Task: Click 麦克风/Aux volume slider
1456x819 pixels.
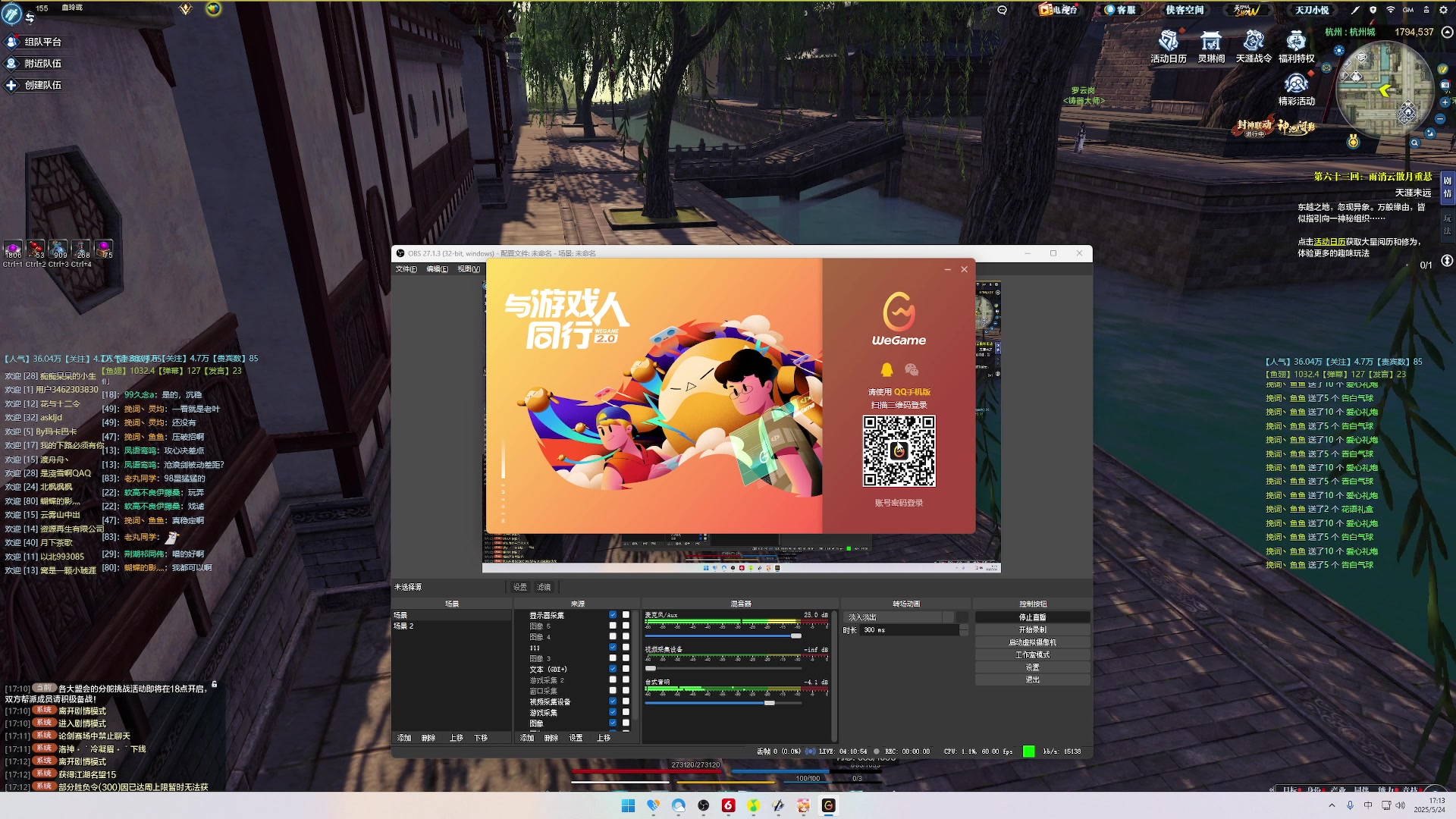Action: point(723,635)
